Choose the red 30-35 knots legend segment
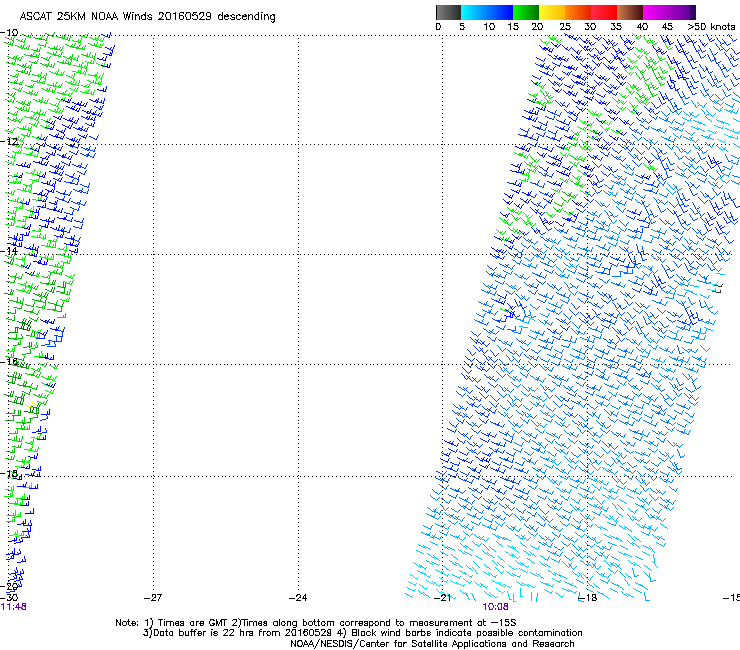The height and width of the screenshot is (650, 740). pyautogui.click(x=604, y=12)
